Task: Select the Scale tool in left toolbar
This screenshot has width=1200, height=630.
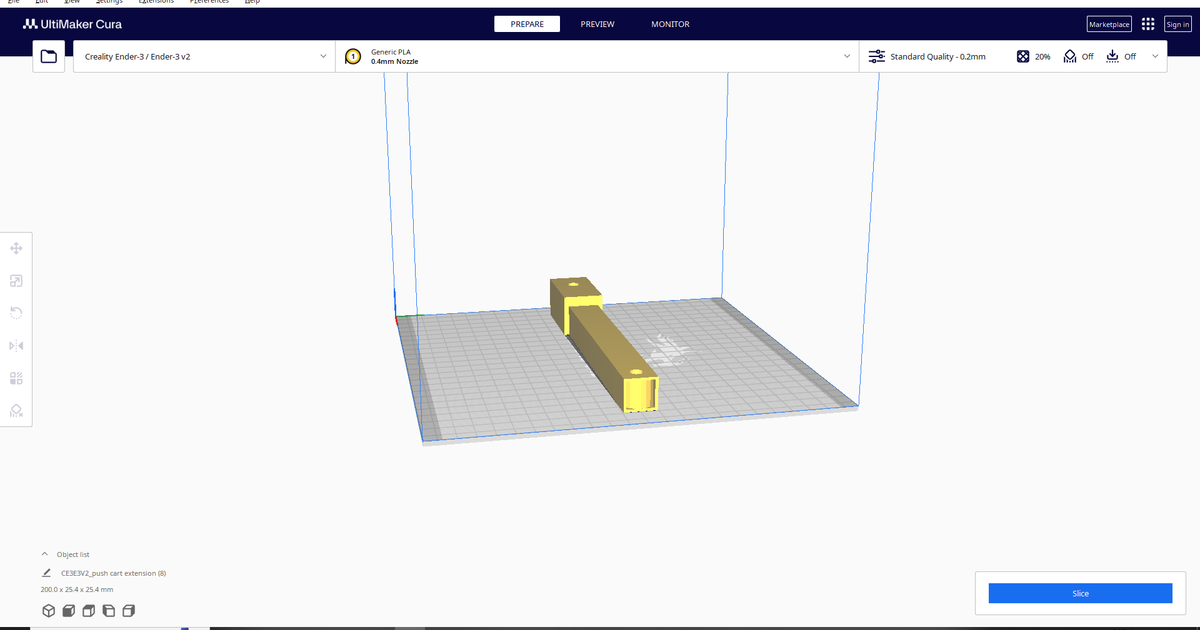Action: click(16, 281)
